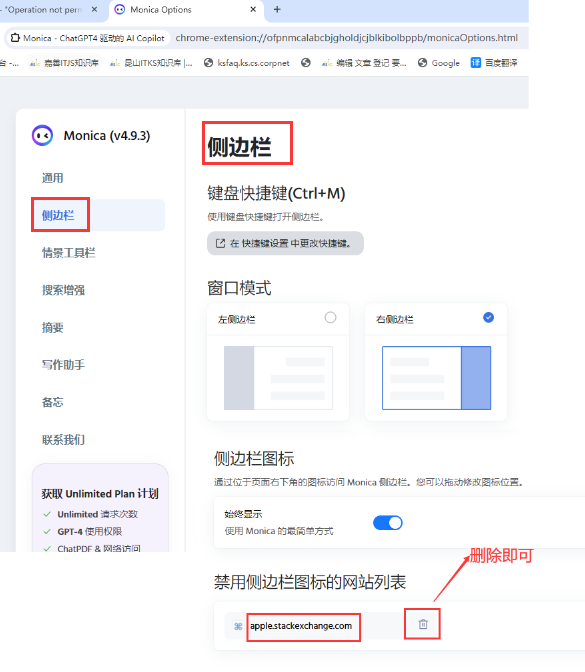Click the external link icon in shortcut button

[x=220, y=243]
